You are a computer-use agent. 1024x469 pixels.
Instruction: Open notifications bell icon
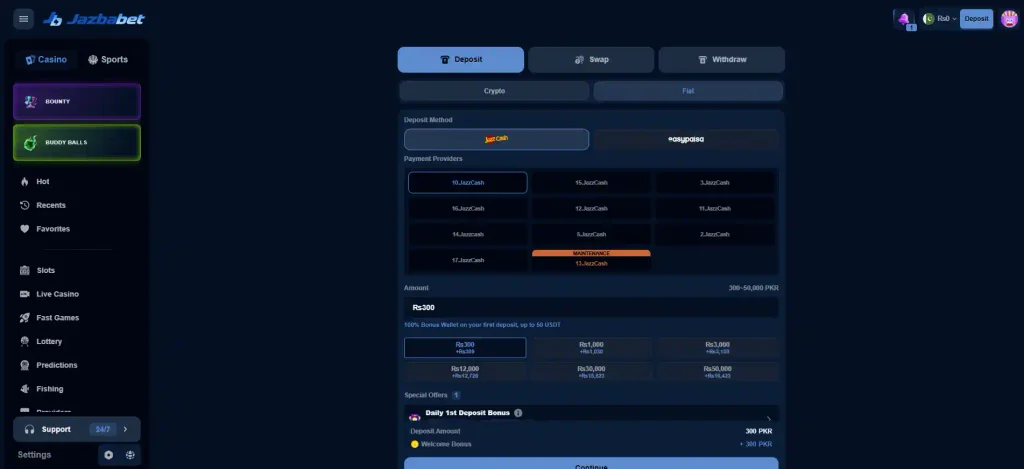904,18
